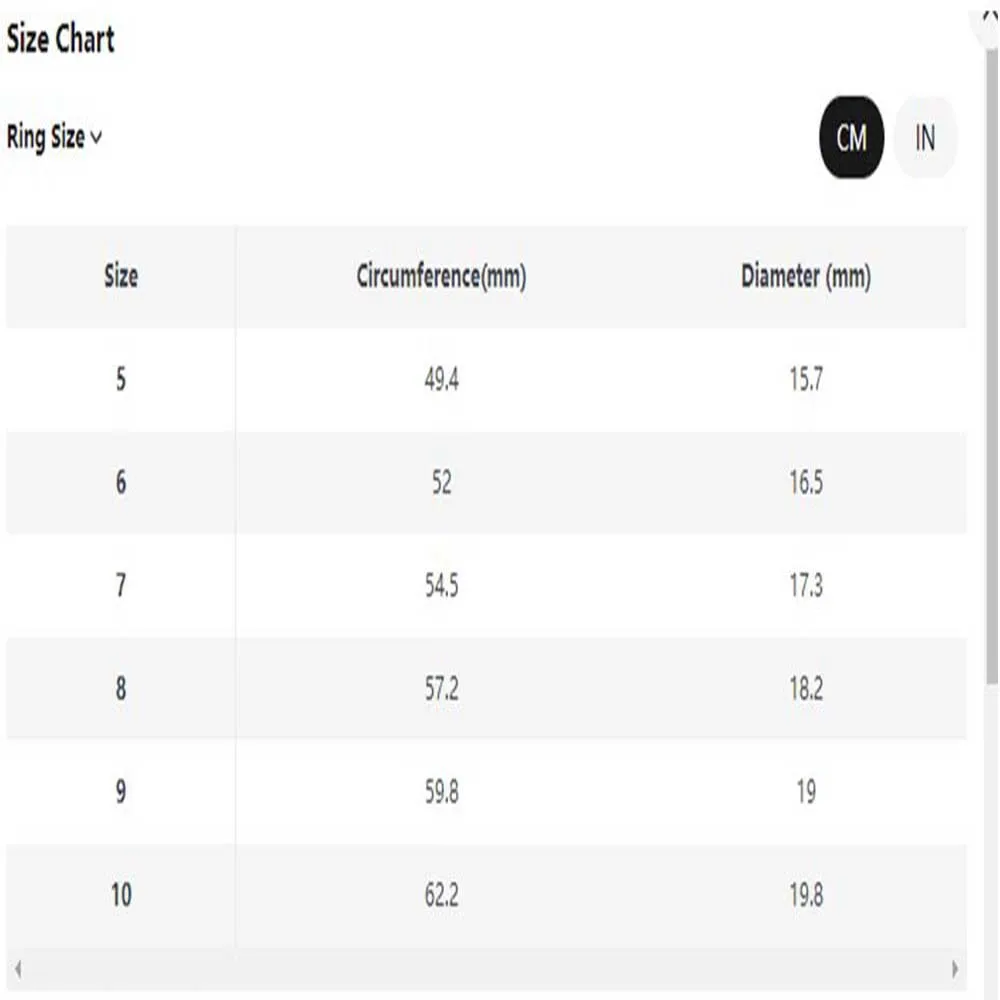Select size 10 row

tap(487, 895)
